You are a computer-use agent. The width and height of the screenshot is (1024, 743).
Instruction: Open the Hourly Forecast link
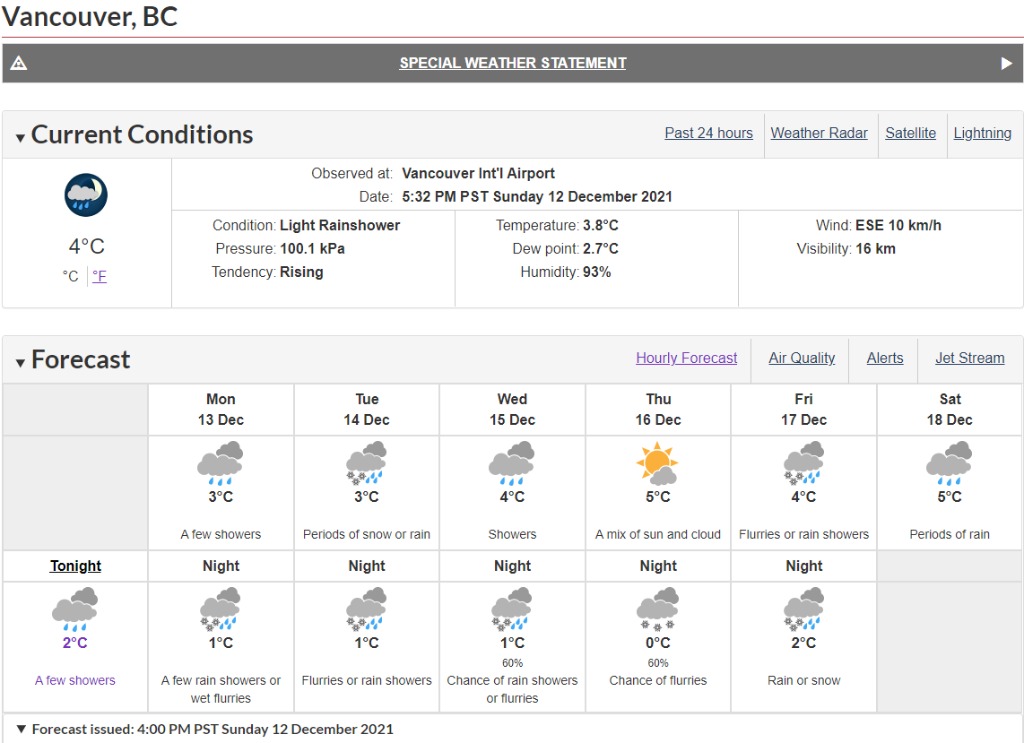pos(686,358)
